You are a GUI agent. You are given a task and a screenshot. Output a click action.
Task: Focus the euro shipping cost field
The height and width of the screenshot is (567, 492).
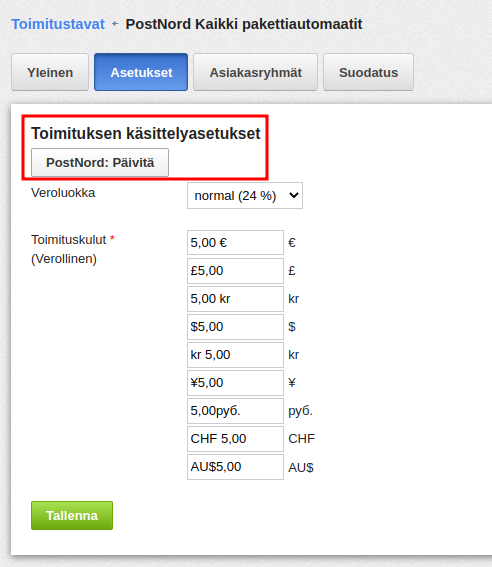[235, 243]
